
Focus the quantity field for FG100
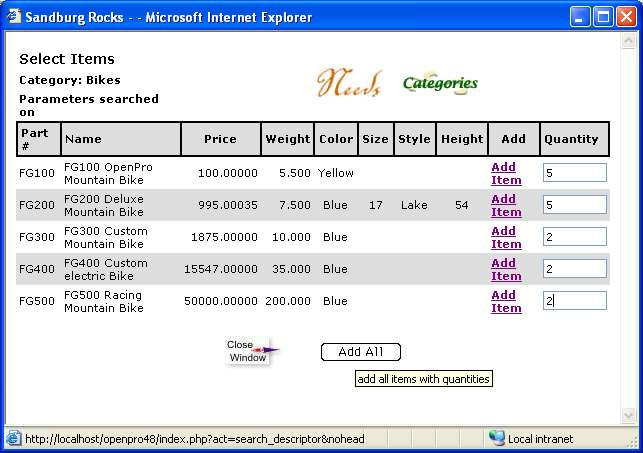click(x=574, y=173)
